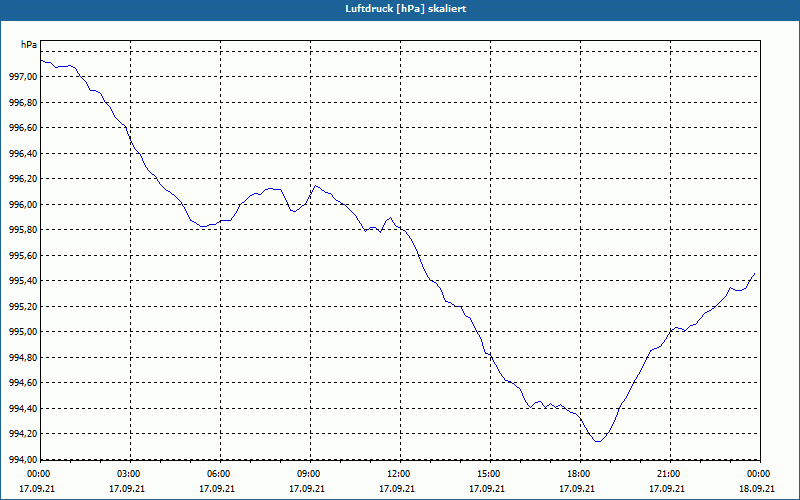This screenshot has height=500, width=800.
Task: Click the 994,40 axis label
Action: pos(23,408)
